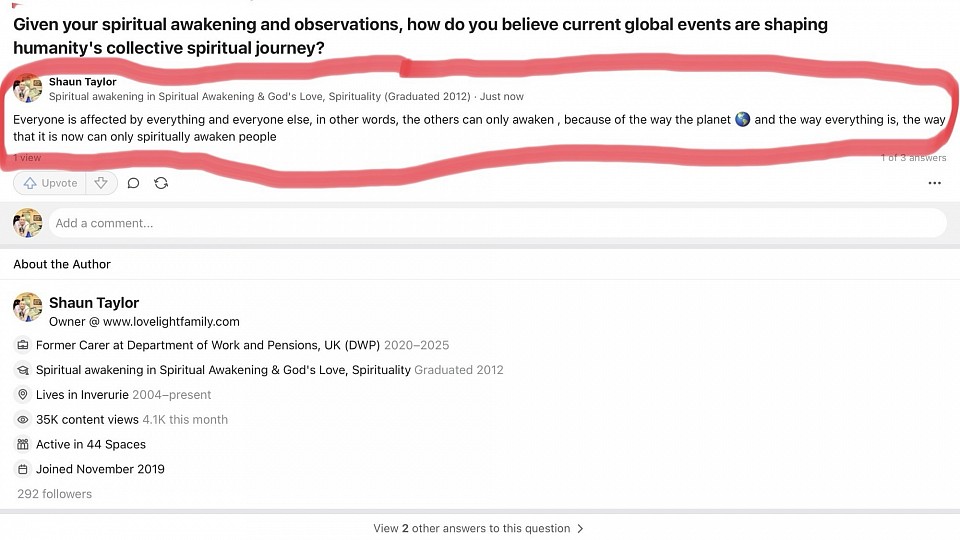The image size is (960, 540).
Task: Open the 292 followers list
Action: click(x=54, y=494)
